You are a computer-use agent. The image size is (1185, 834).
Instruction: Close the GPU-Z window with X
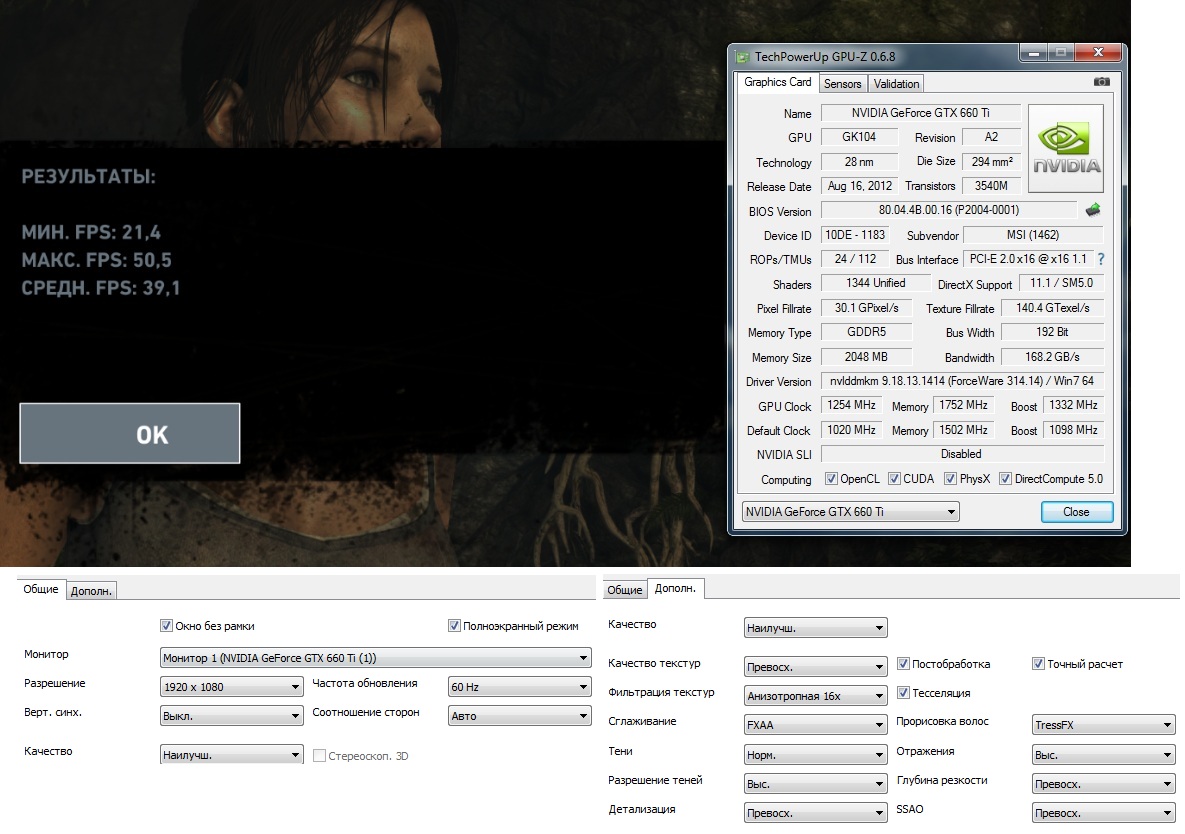pyautogui.click(x=1098, y=53)
